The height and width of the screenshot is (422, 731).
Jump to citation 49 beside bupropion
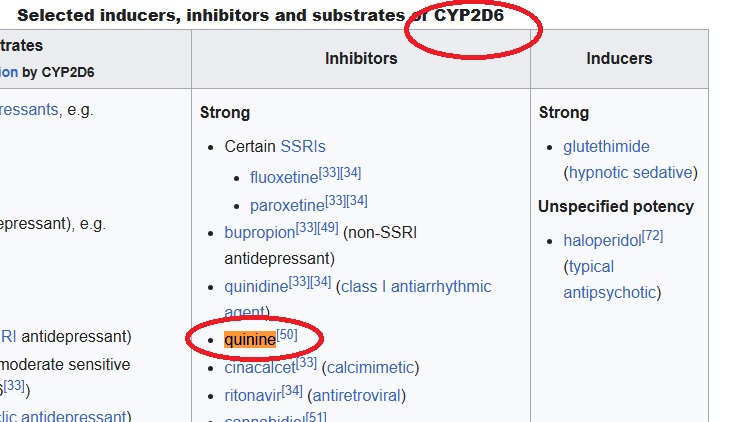coord(326,227)
